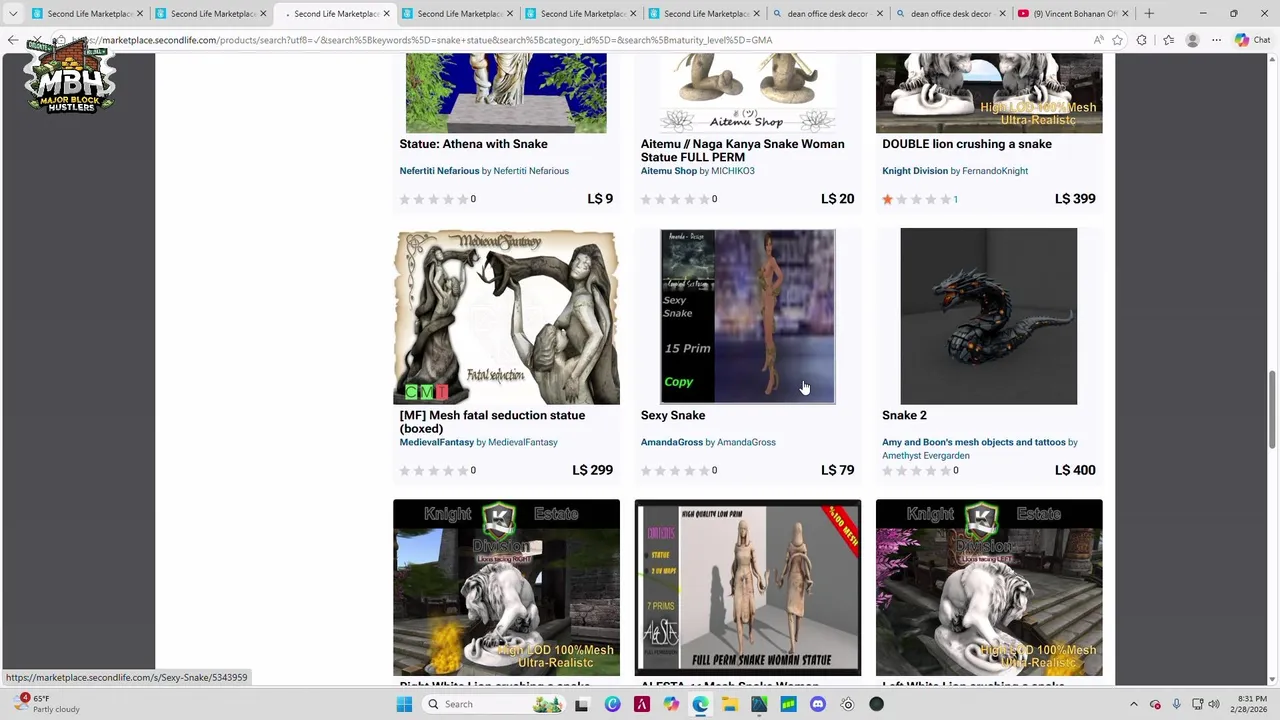Open the black circle app in taskbar
1280x720 pixels.
tap(877, 704)
